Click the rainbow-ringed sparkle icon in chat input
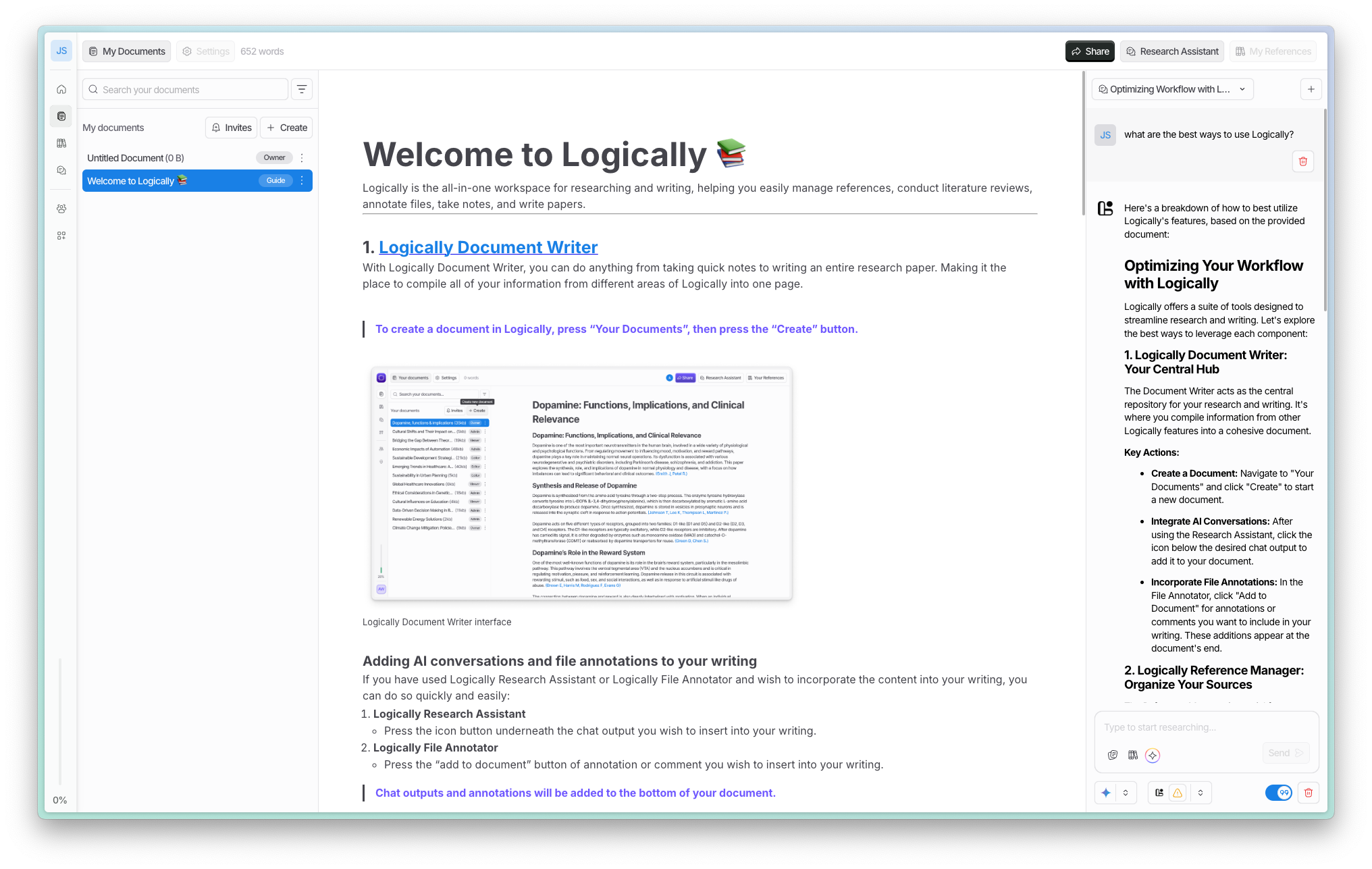The height and width of the screenshot is (869, 1372). pyautogui.click(x=1153, y=755)
